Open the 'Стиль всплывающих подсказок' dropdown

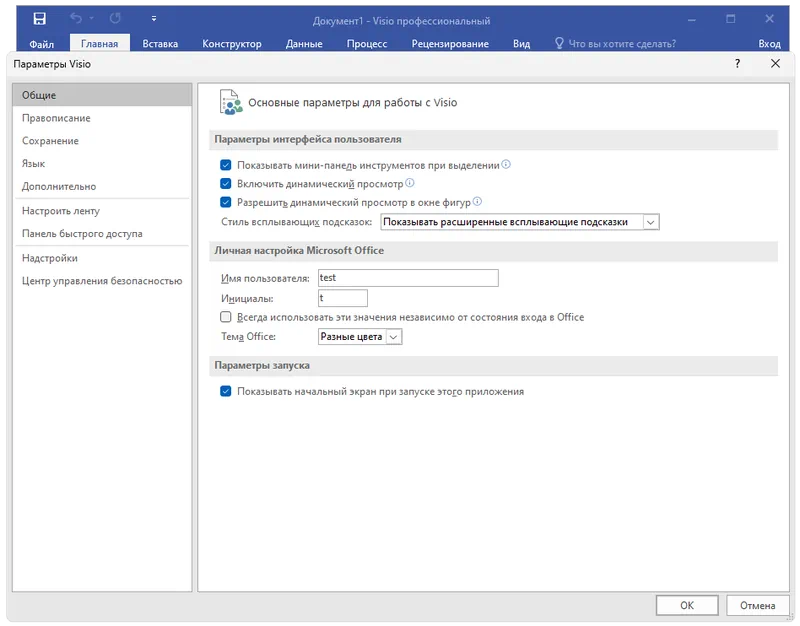pyautogui.click(x=651, y=222)
